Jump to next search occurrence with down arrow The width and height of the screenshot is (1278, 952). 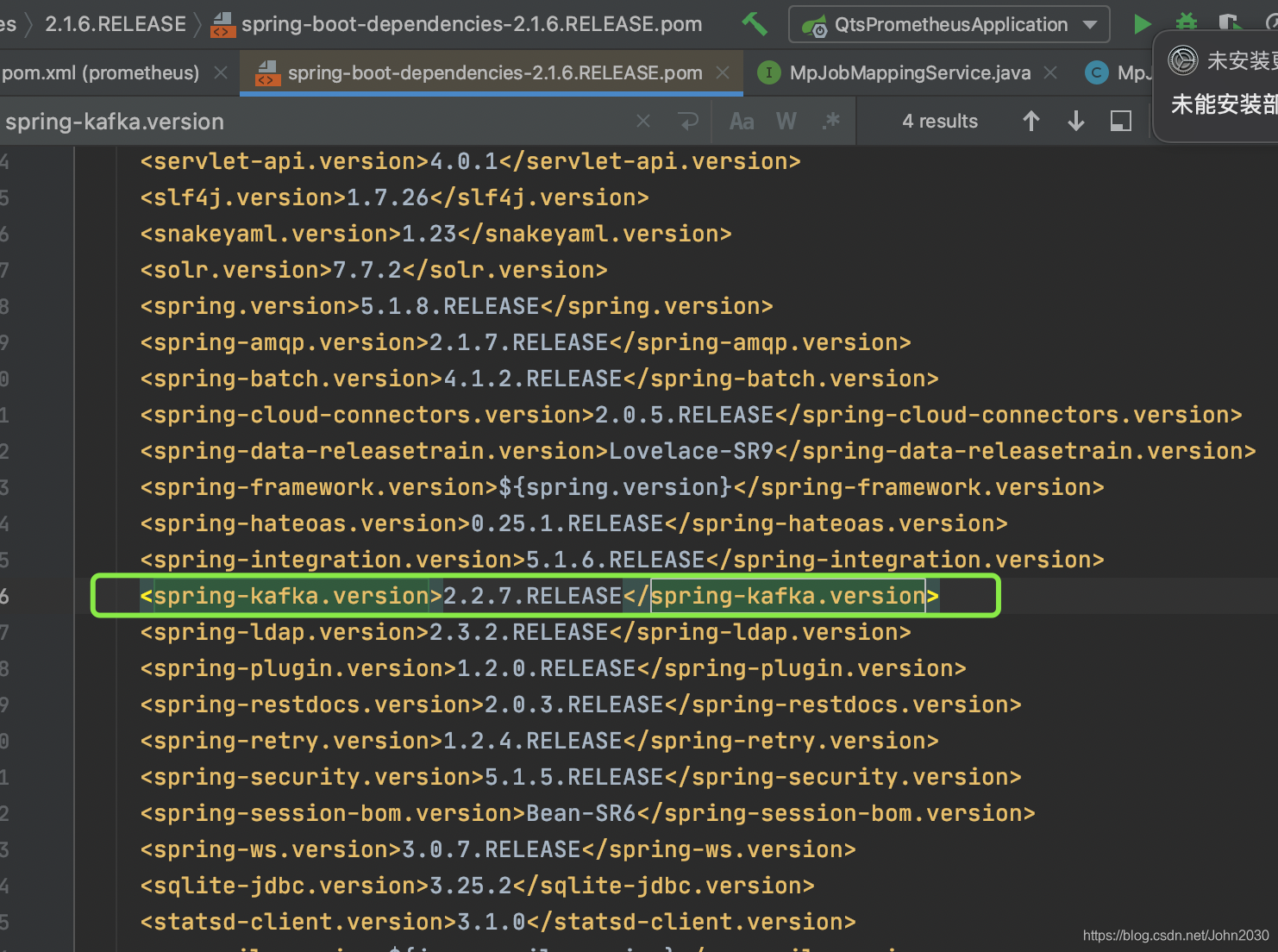(x=1075, y=121)
